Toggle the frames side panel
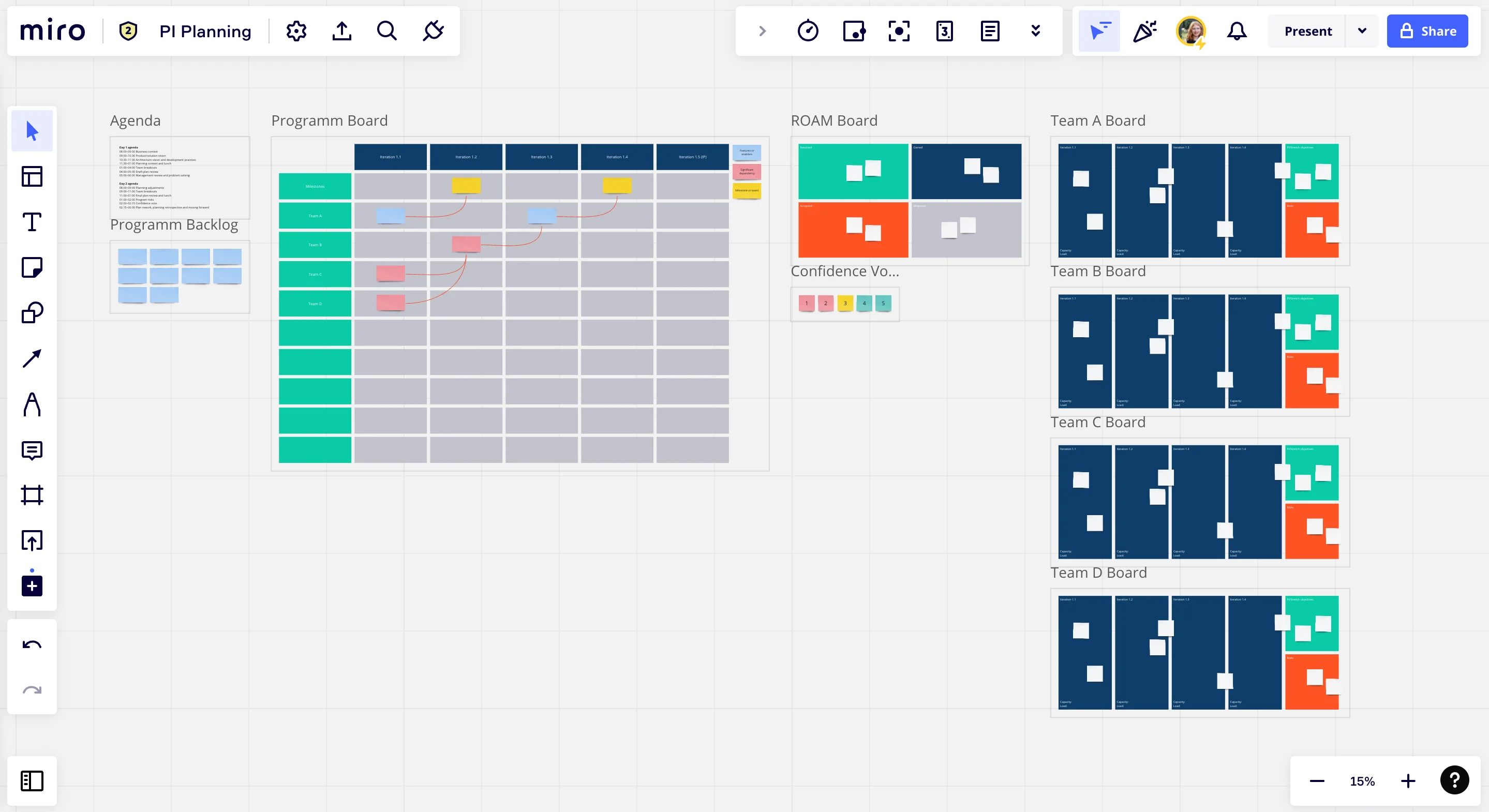Image resolution: width=1489 pixels, height=812 pixels. click(32, 781)
